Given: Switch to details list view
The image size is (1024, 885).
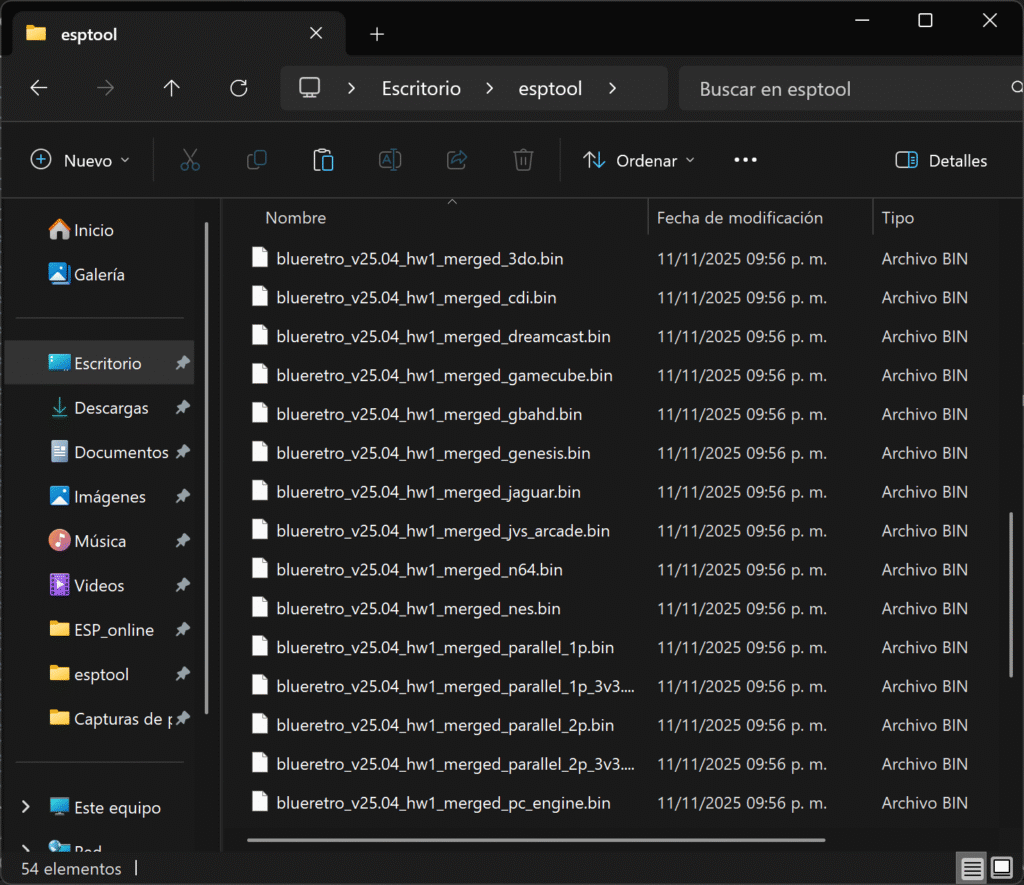Looking at the screenshot, I should 971,869.
